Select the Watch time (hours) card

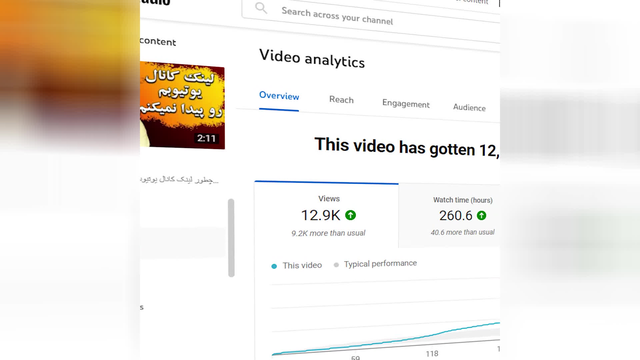click(x=449, y=216)
